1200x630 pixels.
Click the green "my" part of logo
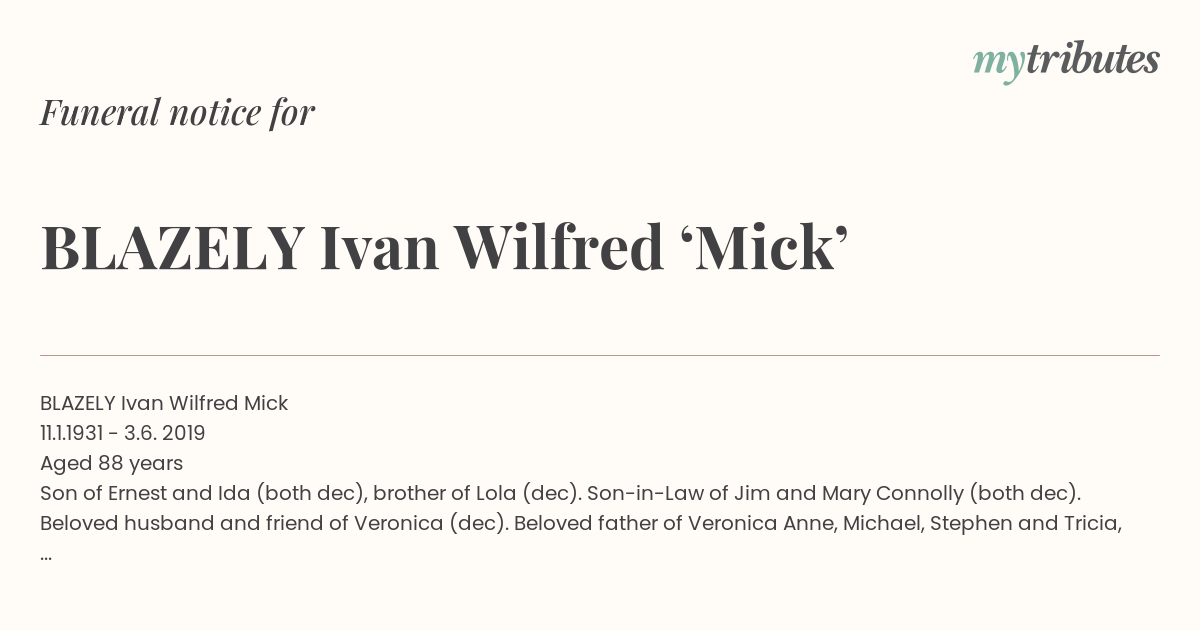click(x=998, y=63)
